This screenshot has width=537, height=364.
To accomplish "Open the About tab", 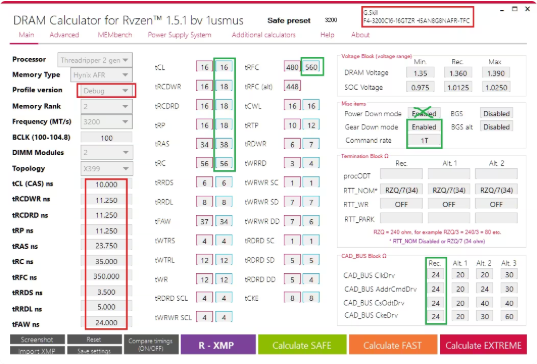I will click(360, 35).
